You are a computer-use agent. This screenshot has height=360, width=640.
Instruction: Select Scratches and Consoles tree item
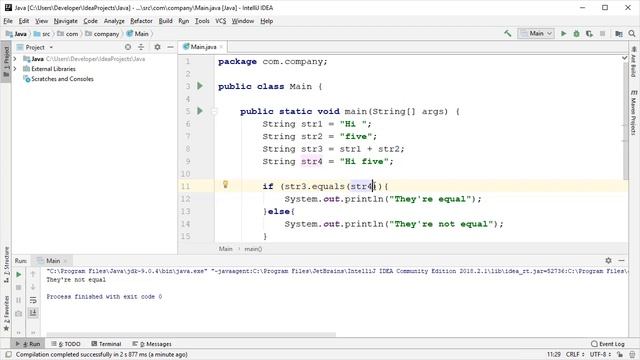(x=58, y=79)
